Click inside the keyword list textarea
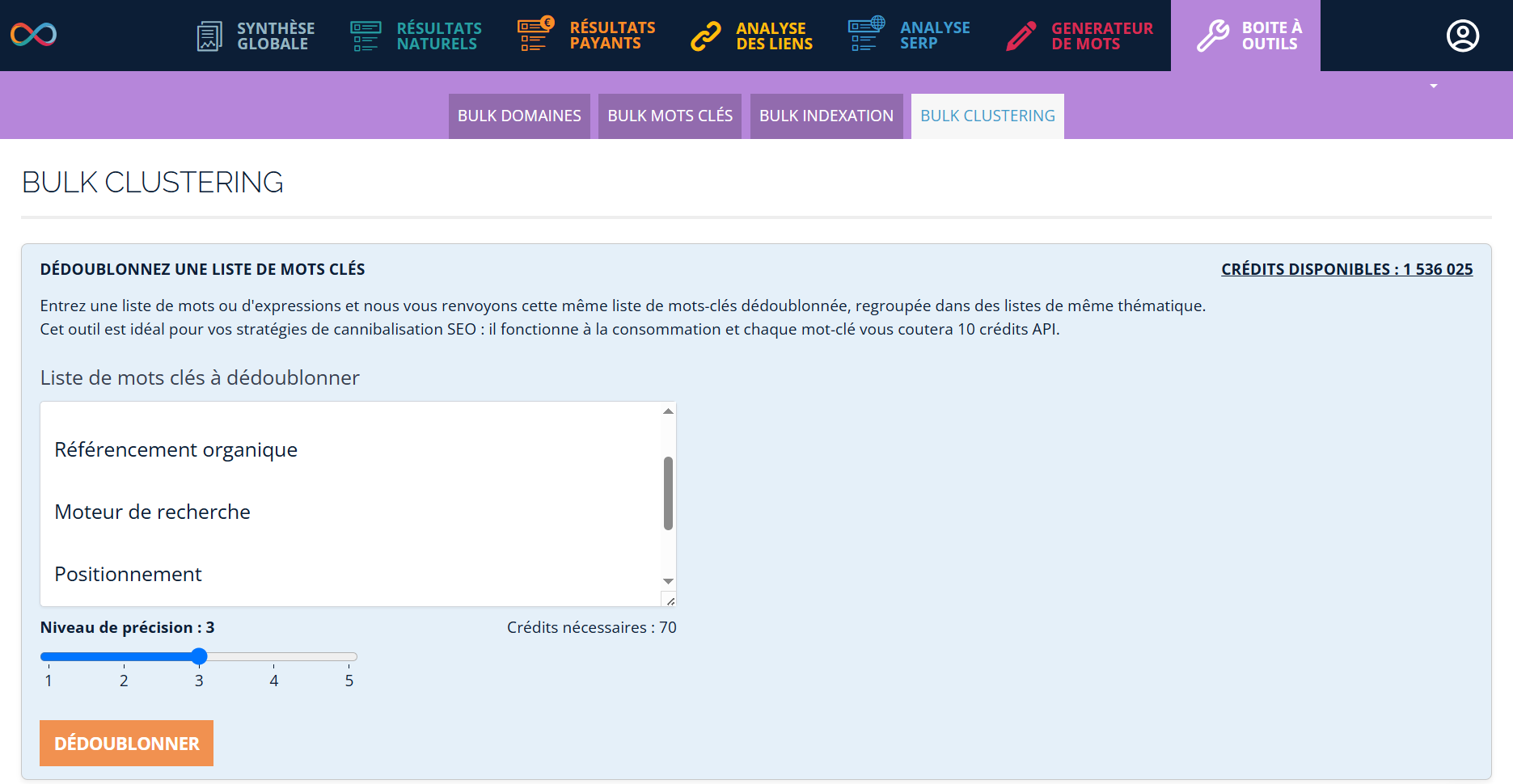This screenshot has width=1513, height=784. (348, 503)
